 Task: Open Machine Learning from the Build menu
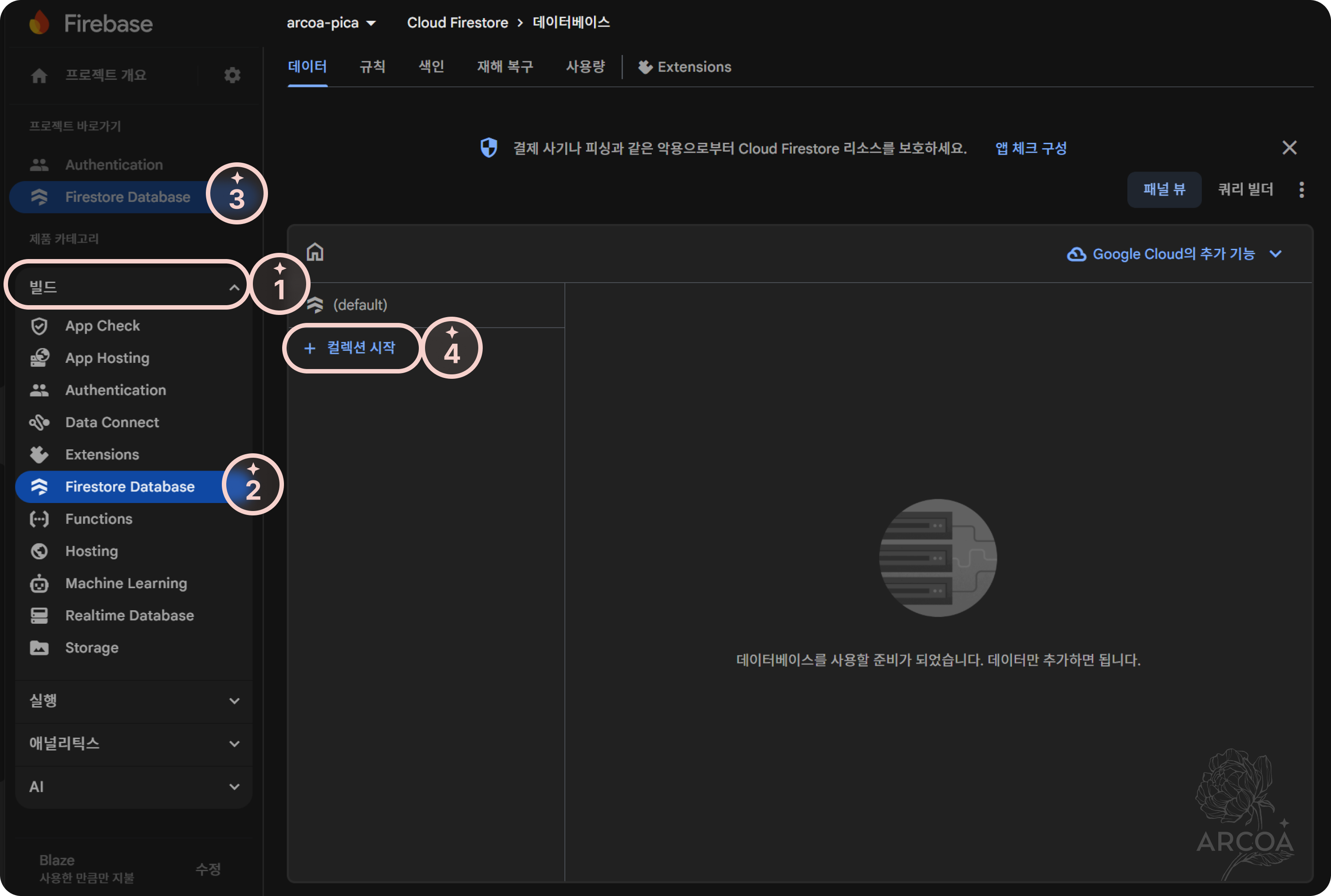126,583
